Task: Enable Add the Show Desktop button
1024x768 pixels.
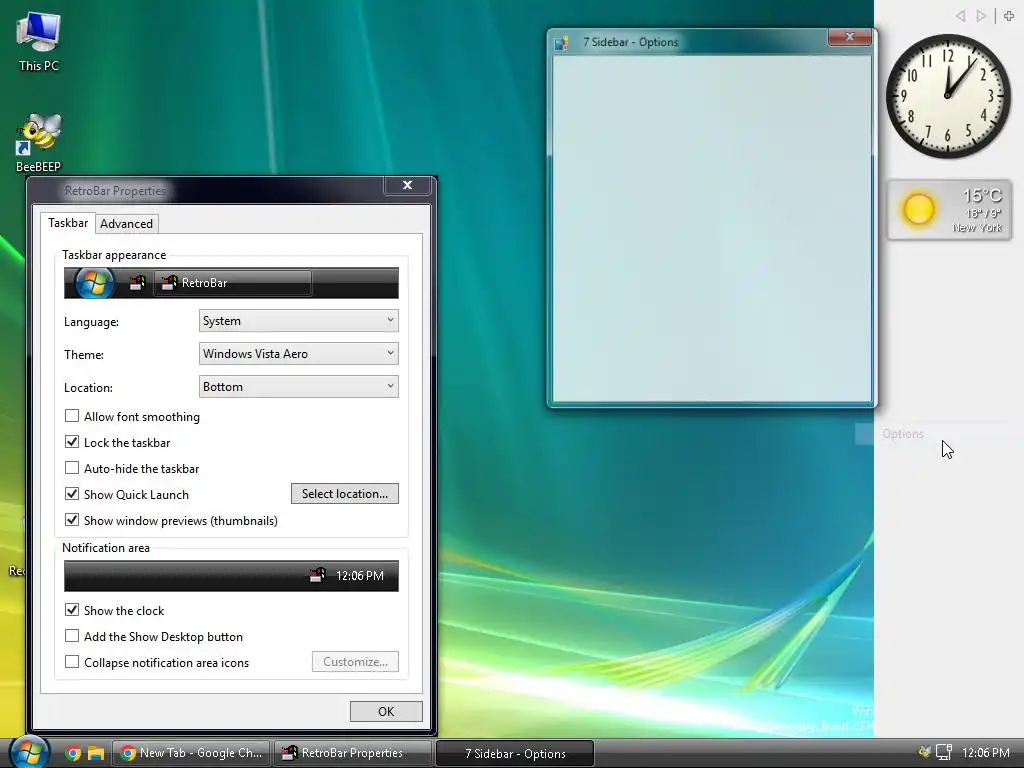Action: click(72, 636)
